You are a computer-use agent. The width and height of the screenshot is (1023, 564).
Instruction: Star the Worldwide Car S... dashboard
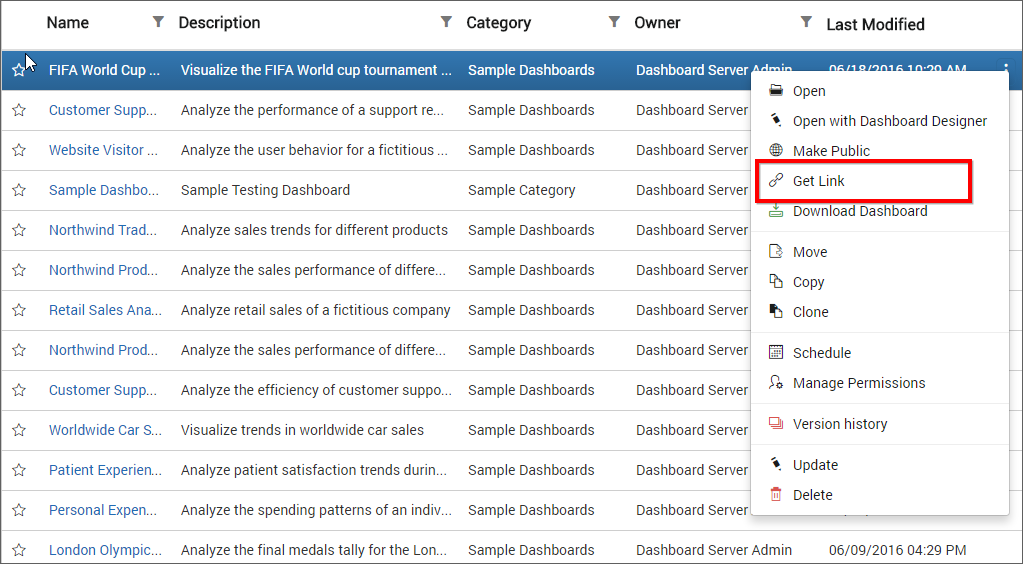tap(19, 430)
